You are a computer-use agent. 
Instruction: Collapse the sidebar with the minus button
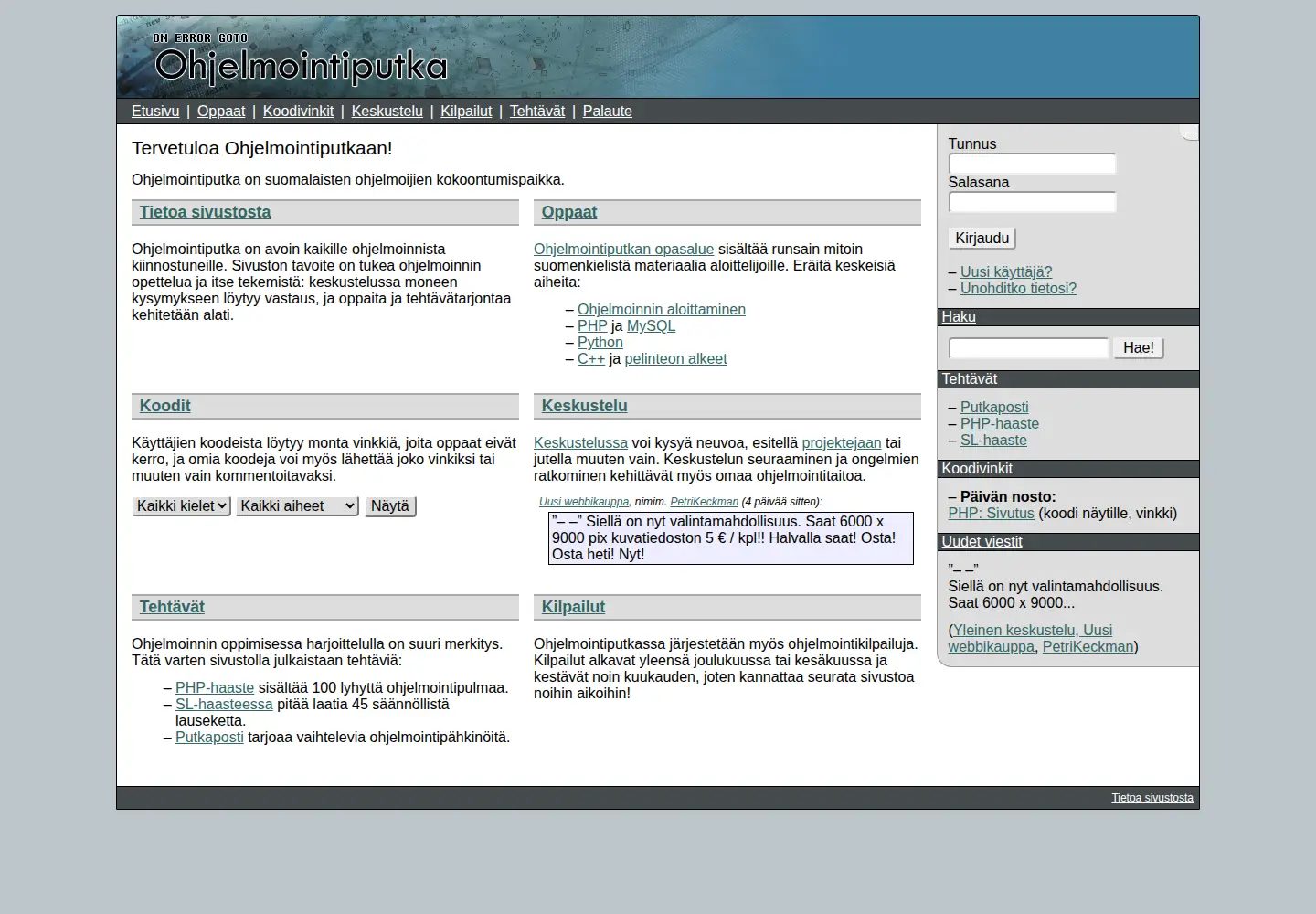1189,133
